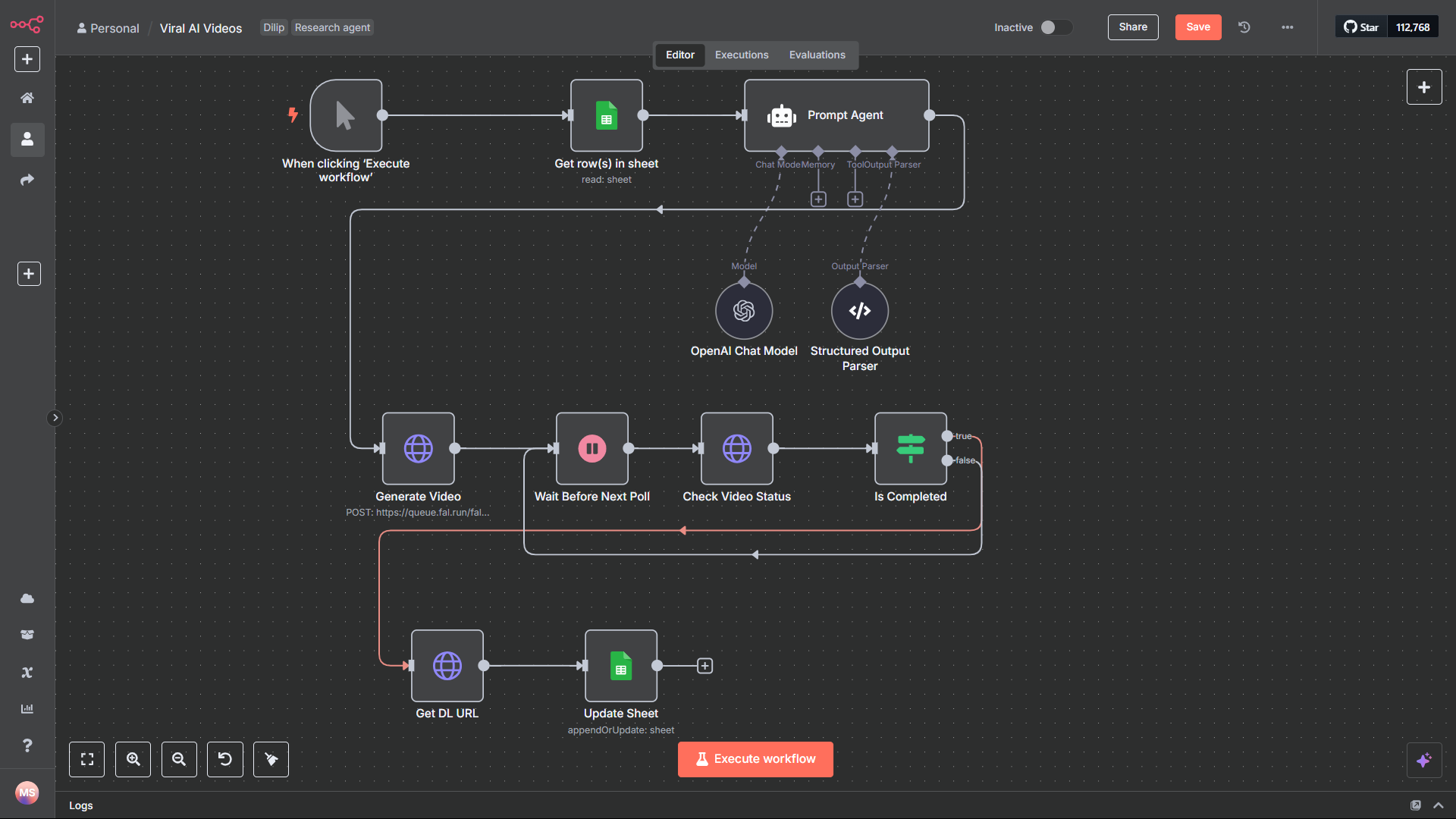
Task: Open the Prompt Agent node
Action: click(x=836, y=115)
